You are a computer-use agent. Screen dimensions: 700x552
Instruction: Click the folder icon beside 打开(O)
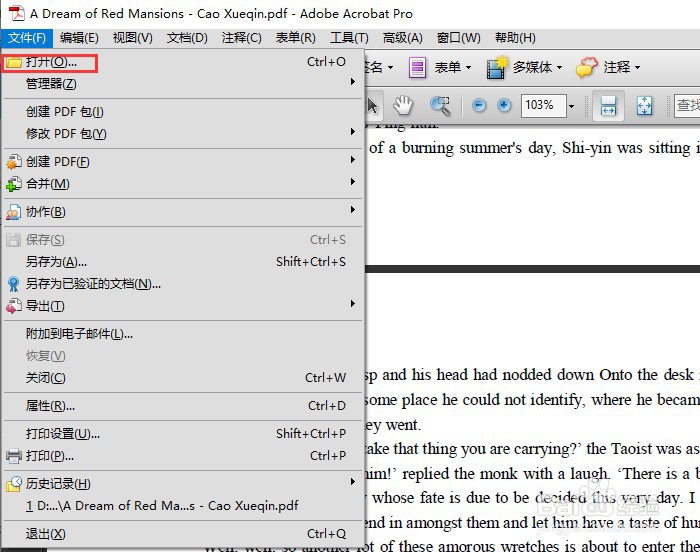point(13,62)
